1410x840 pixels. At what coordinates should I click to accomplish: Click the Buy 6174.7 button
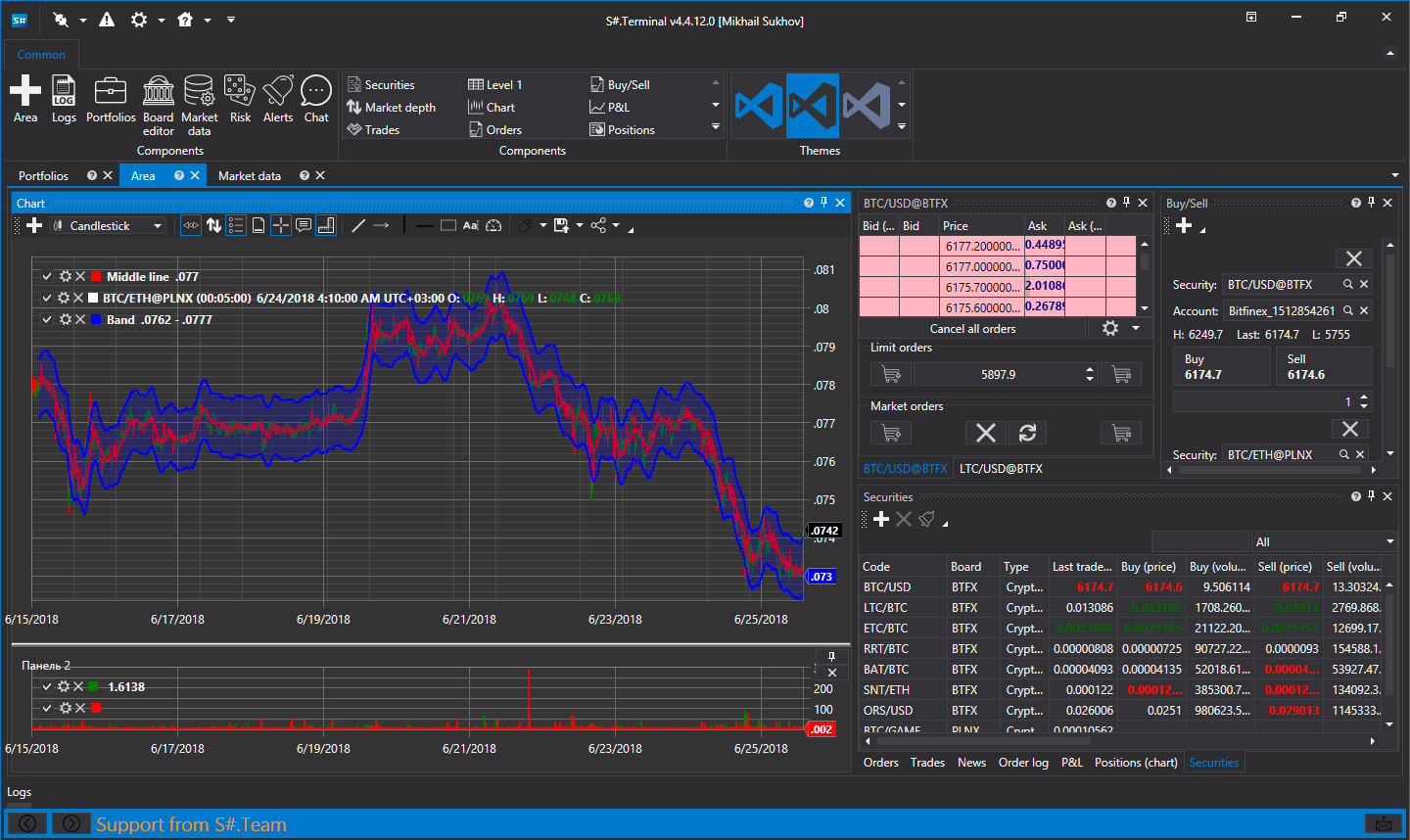tap(1222, 367)
